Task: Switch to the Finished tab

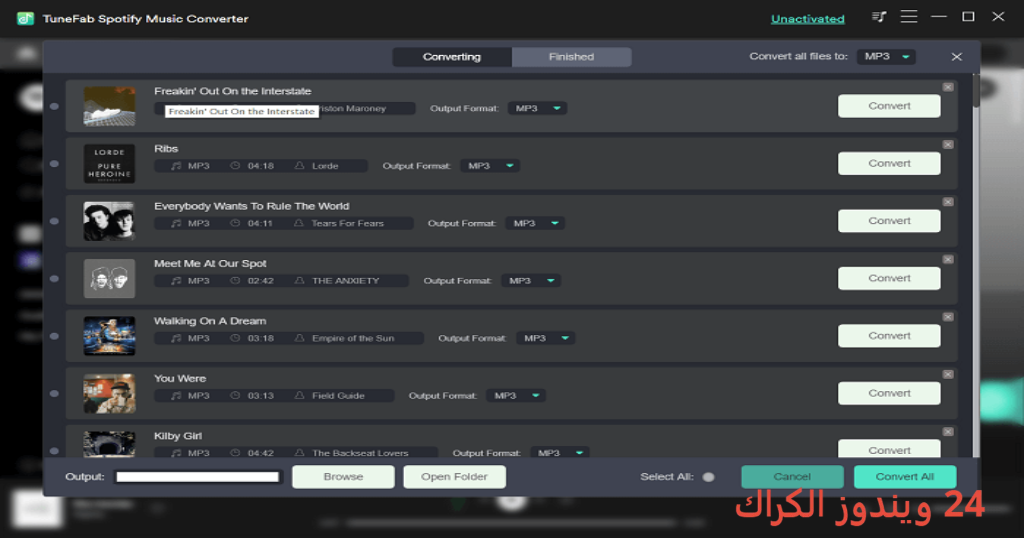Action: tap(571, 57)
